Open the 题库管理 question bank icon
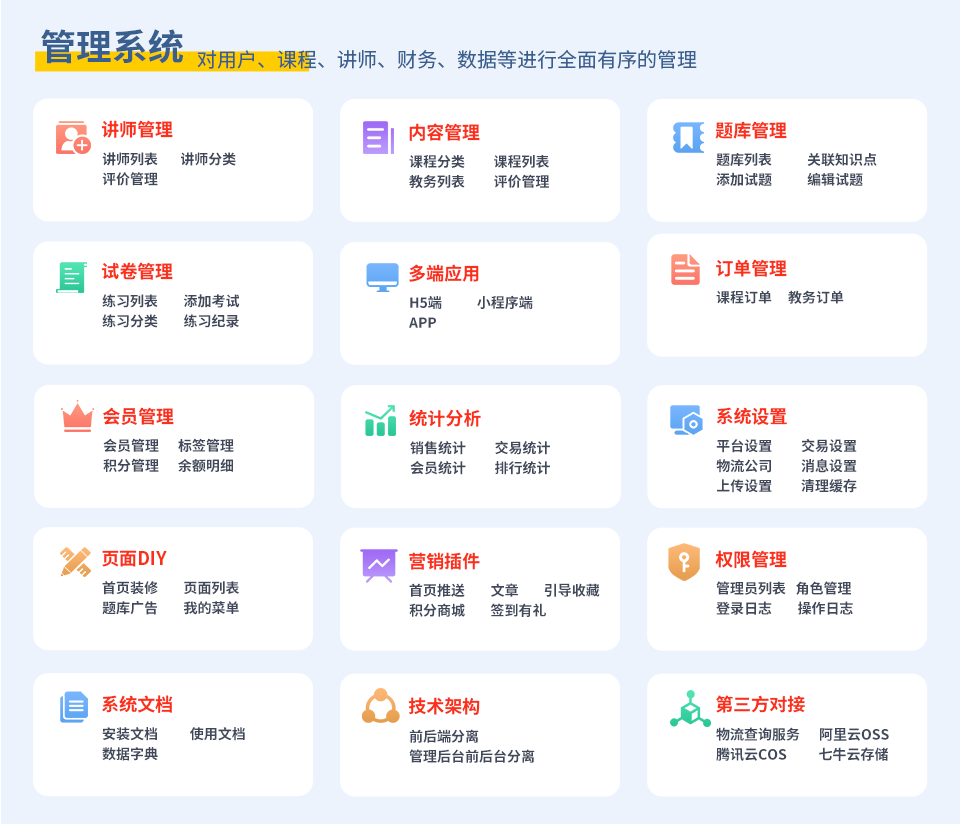Image resolution: width=960 pixels, height=824 pixels. pyautogui.click(x=688, y=139)
